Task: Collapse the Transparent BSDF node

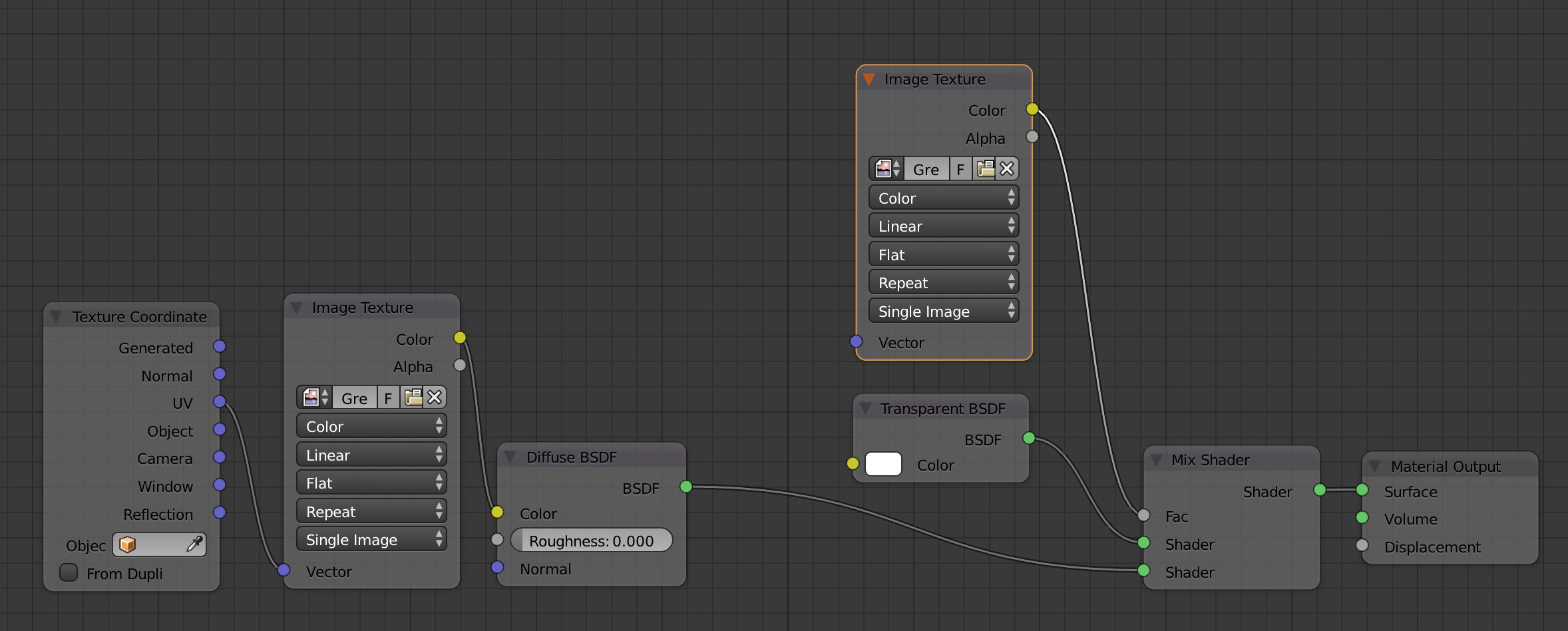Action: [865, 409]
